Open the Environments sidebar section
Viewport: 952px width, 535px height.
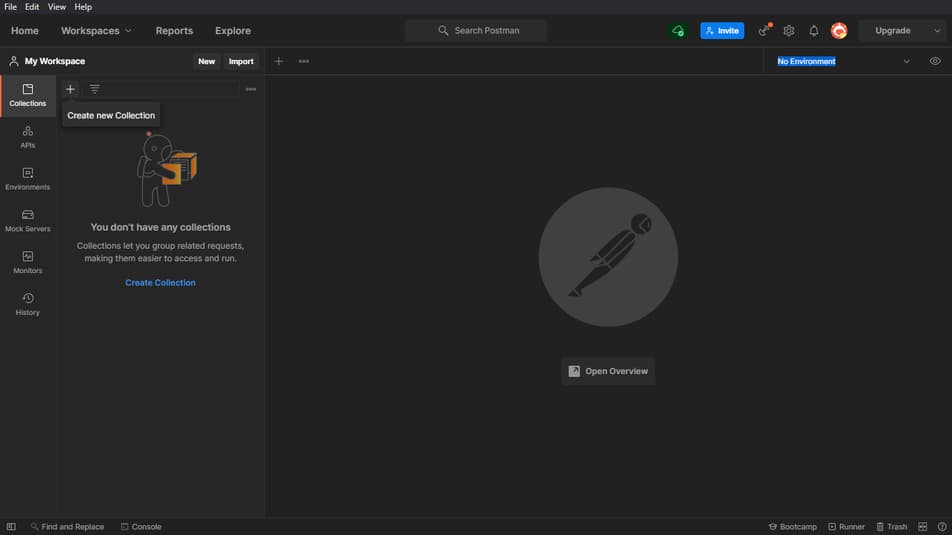27,179
